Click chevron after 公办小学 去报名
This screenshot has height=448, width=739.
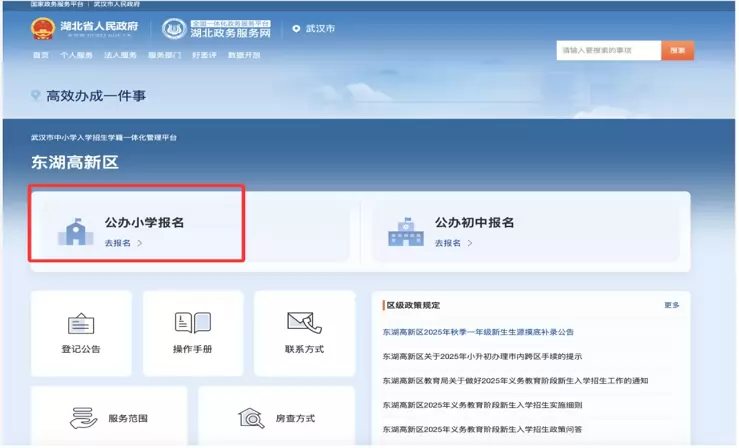pos(140,243)
